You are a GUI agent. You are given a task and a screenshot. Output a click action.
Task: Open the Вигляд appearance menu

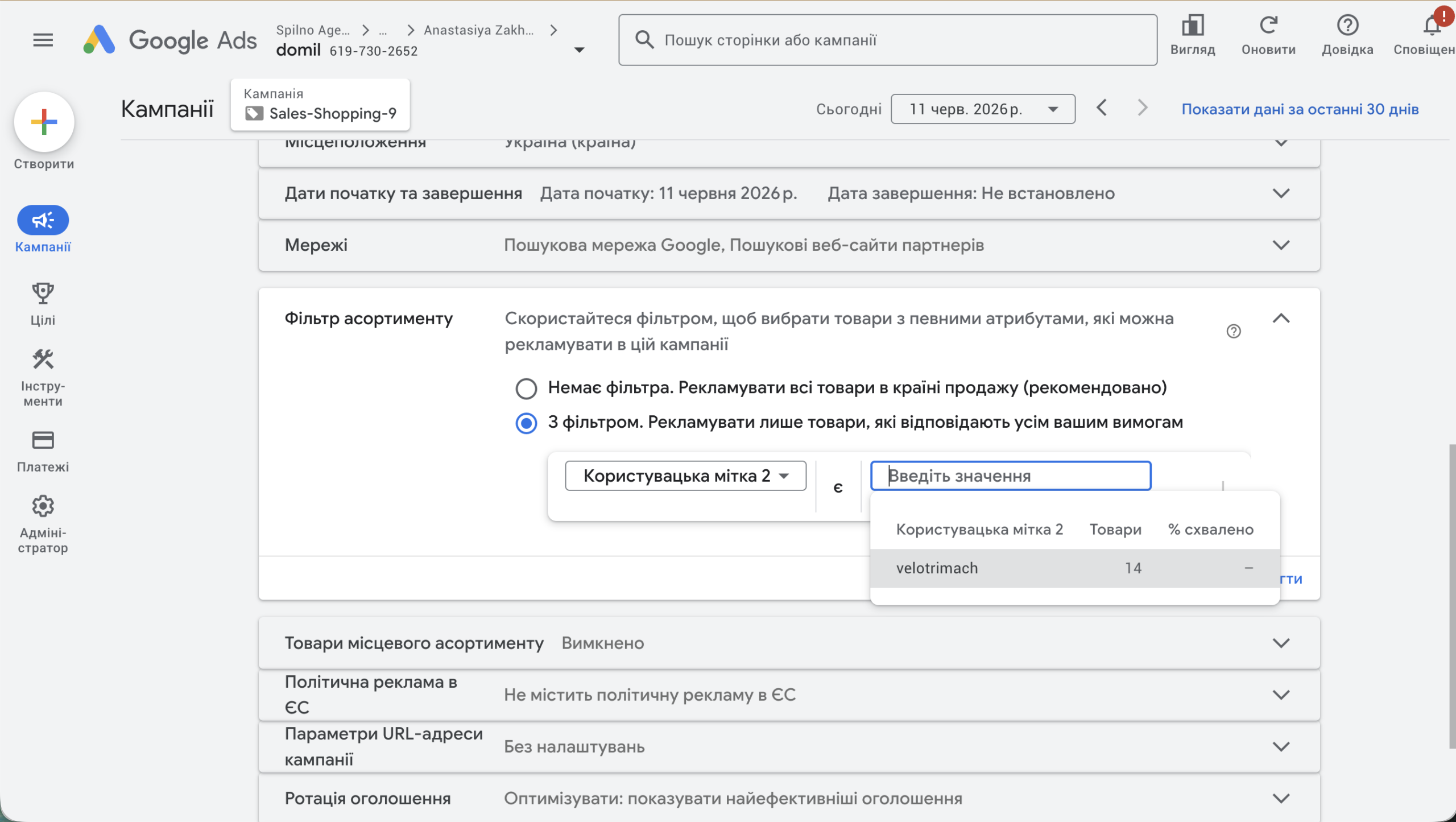(x=1192, y=35)
